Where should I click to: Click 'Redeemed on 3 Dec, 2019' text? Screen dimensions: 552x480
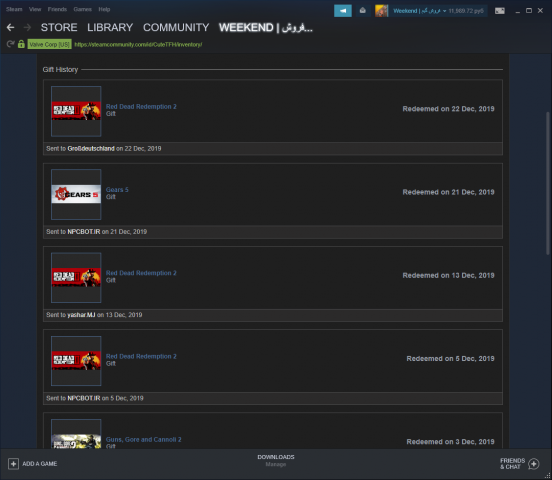click(451, 442)
